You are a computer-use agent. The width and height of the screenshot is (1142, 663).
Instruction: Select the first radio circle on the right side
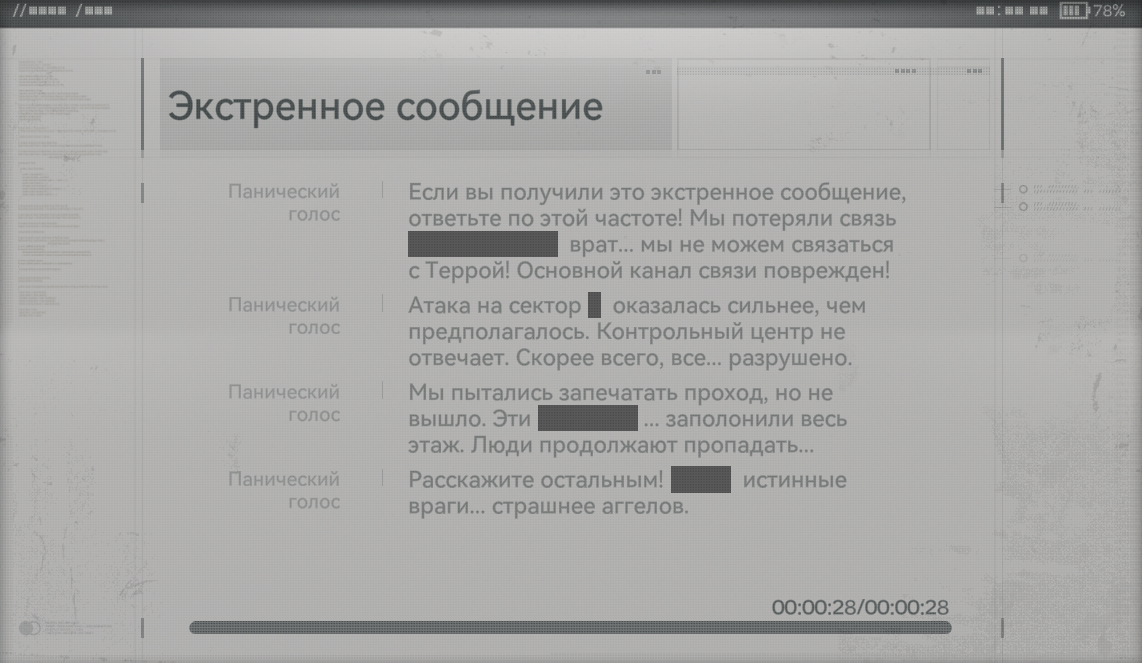1023,189
